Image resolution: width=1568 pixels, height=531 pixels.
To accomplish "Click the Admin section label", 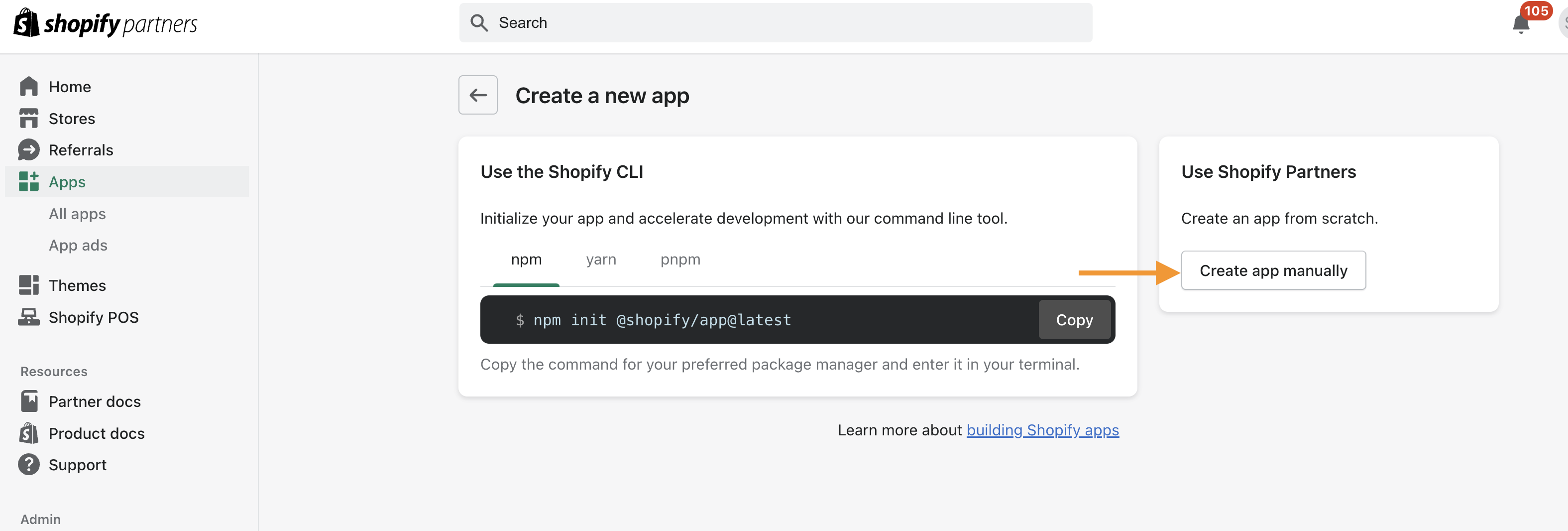I will click(x=40, y=520).
